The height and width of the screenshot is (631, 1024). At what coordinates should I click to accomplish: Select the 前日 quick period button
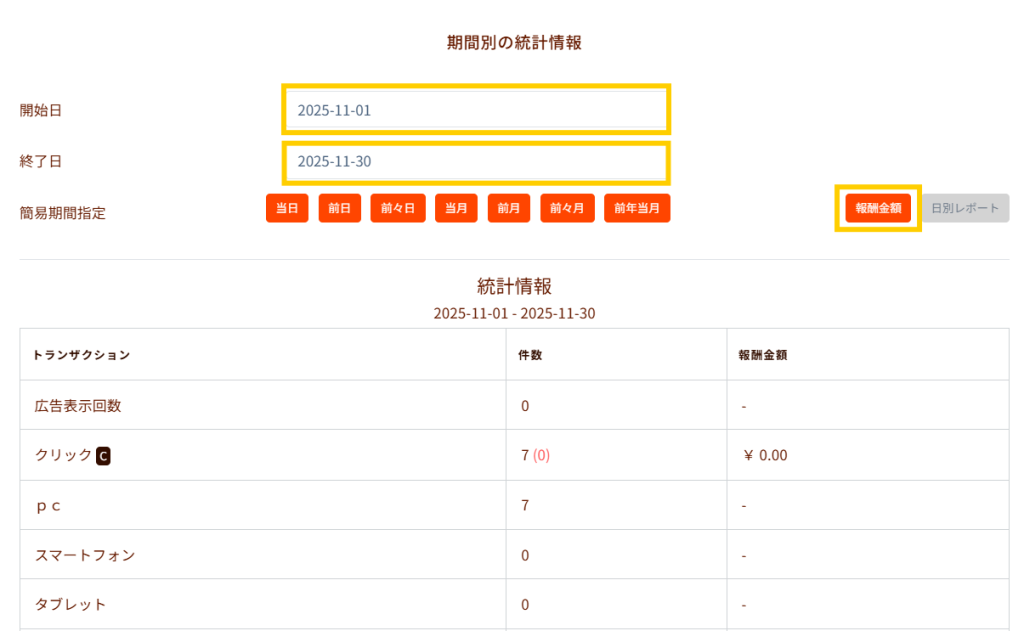340,208
